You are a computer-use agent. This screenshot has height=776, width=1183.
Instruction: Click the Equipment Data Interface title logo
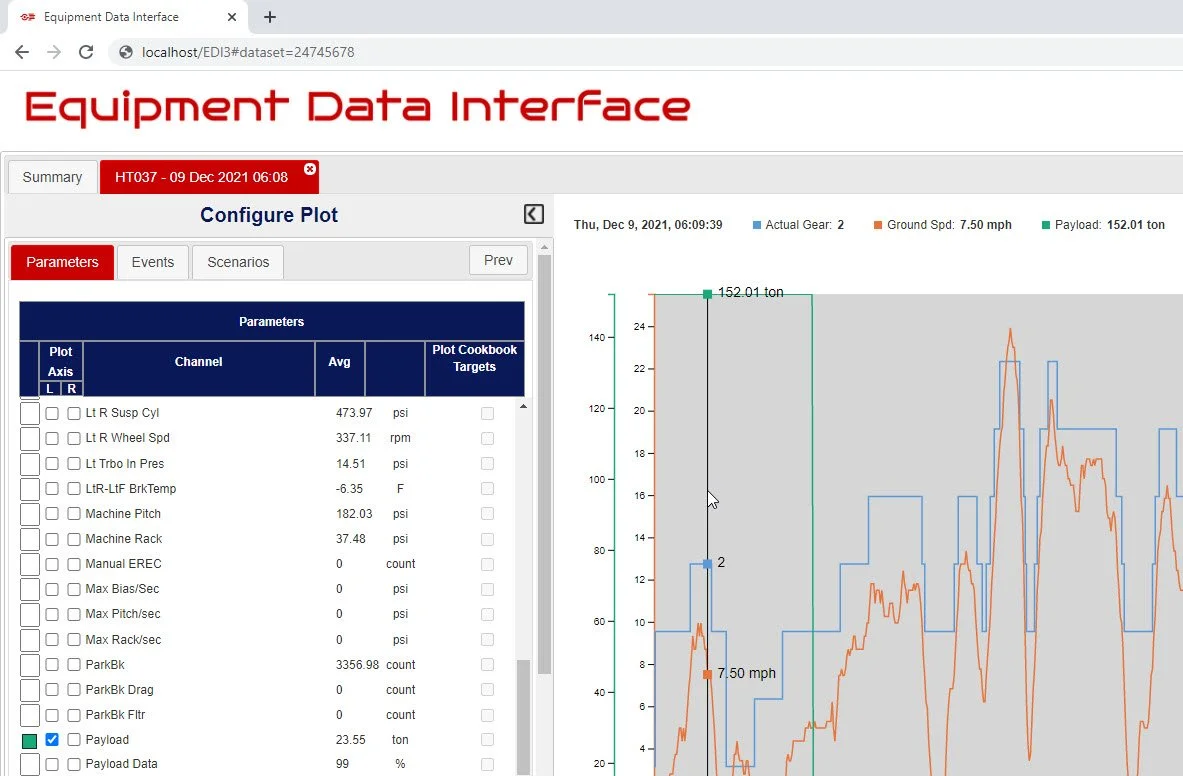click(x=358, y=108)
